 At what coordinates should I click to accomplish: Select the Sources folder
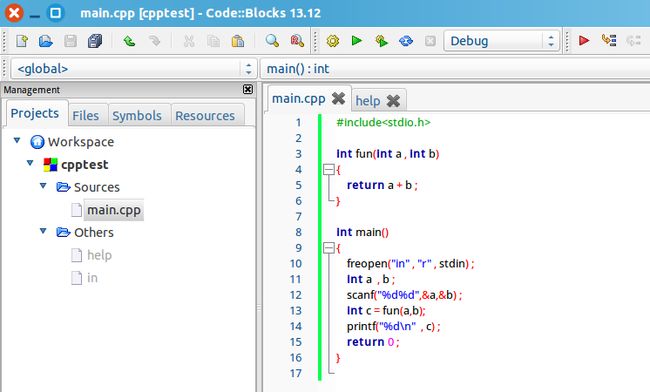click(97, 187)
